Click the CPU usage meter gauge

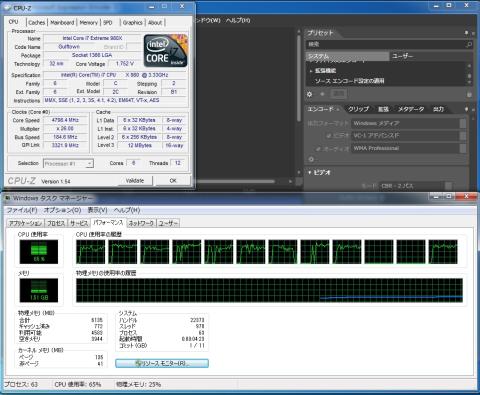point(39,252)
